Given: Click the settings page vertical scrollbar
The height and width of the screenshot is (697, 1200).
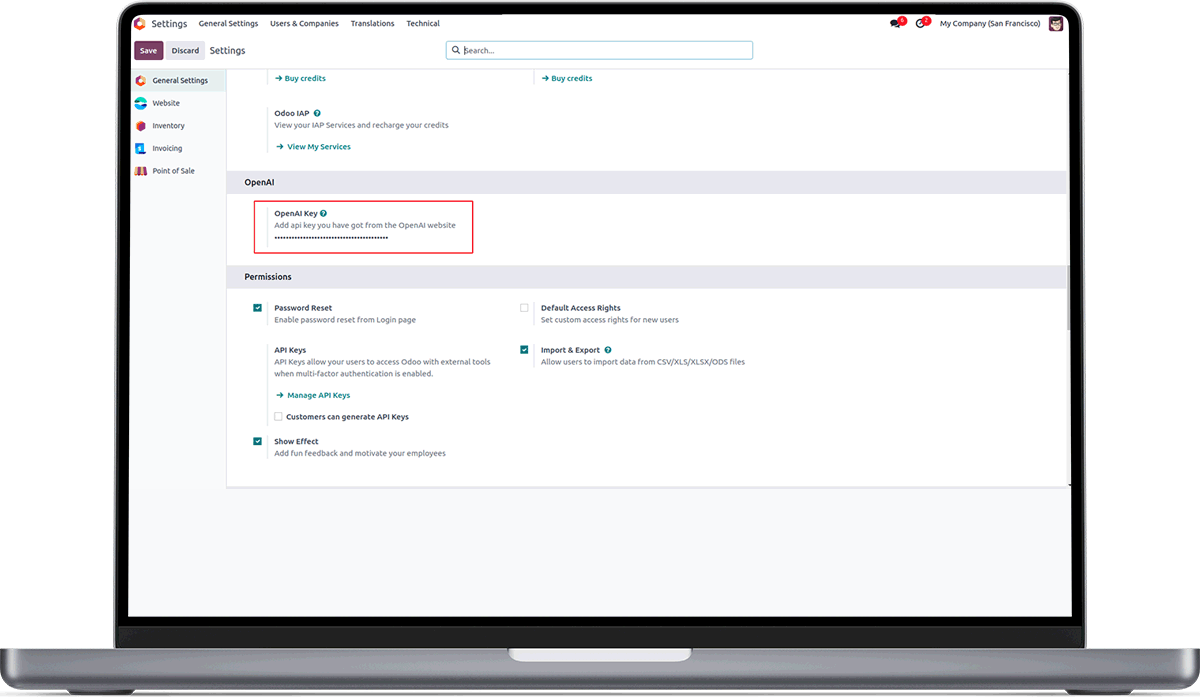Looking at the screenshot, I should [x=1069, y=297].
